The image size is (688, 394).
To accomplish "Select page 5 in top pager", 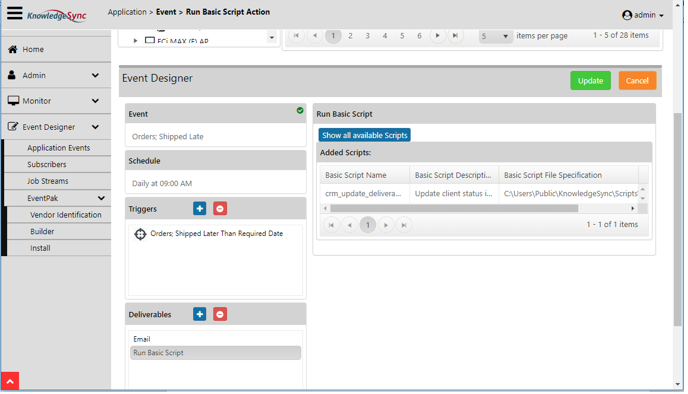I will coord(402,36).
